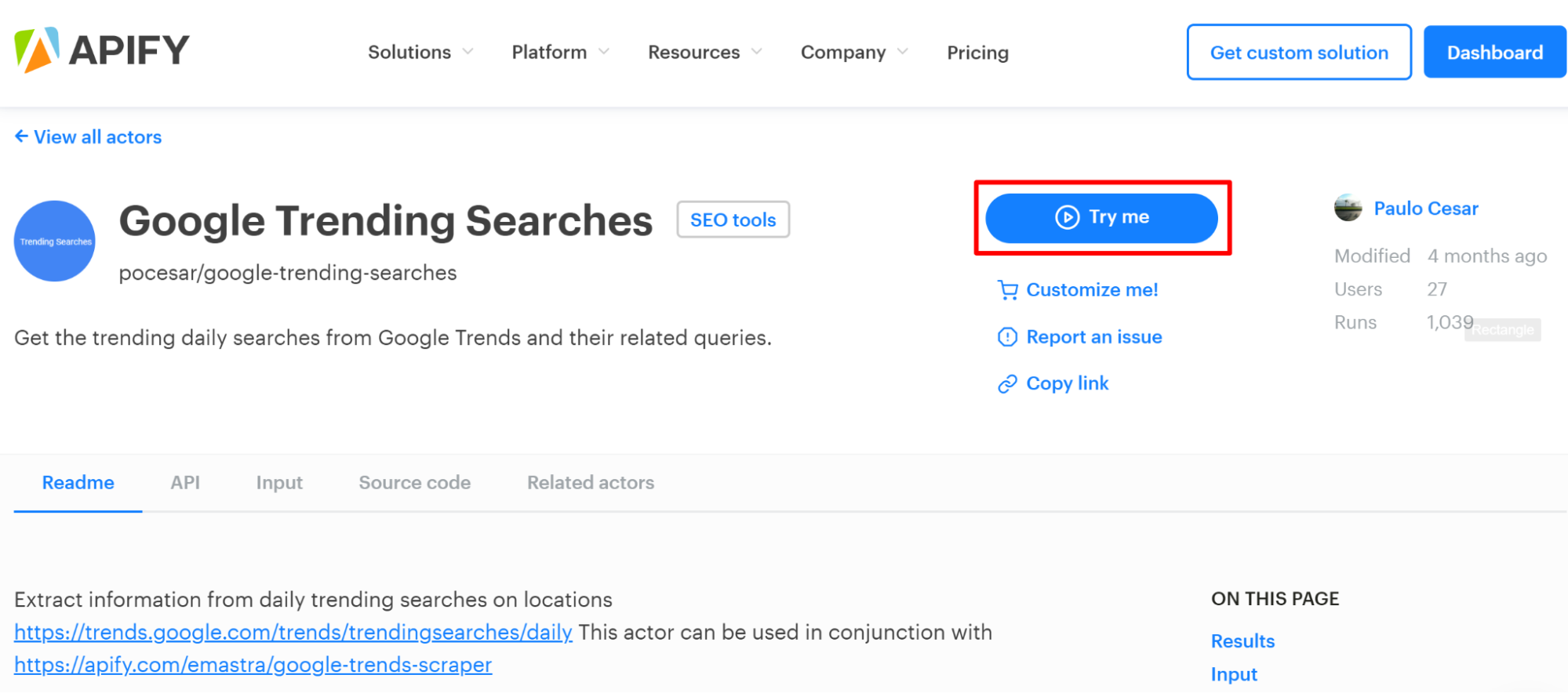The height and width of the screenshot is (693, 1568).
Task: Expand the Platform dropdown menu
Action: click(560, 53)
